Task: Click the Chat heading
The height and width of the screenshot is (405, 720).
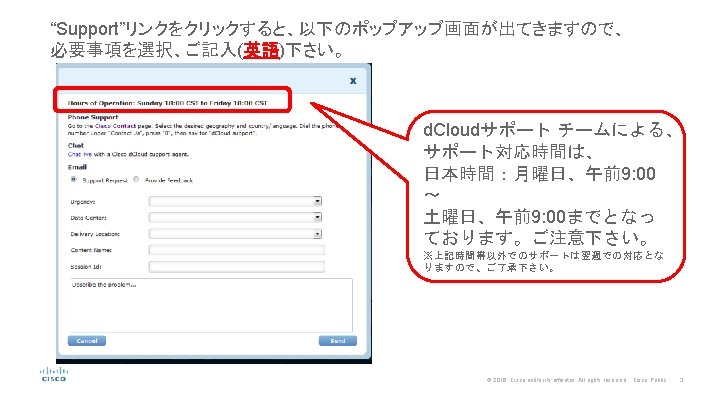Action: (76, 145)
